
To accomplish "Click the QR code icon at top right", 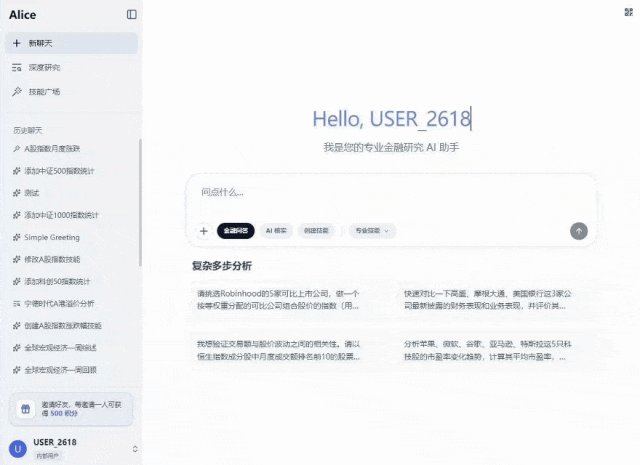I will pos(628,12).
